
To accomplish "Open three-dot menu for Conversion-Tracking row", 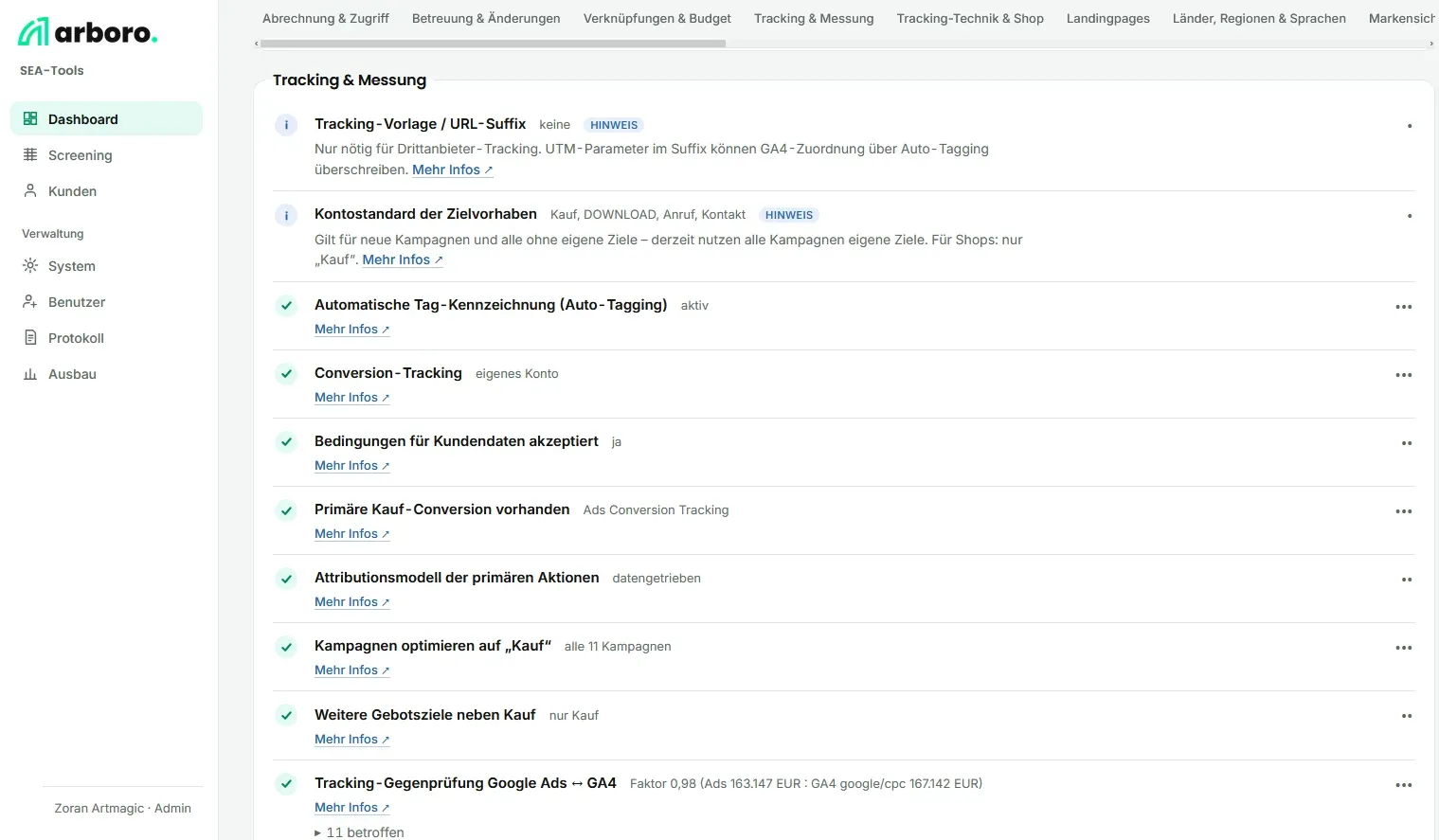I will click(x=1404, y=375).
